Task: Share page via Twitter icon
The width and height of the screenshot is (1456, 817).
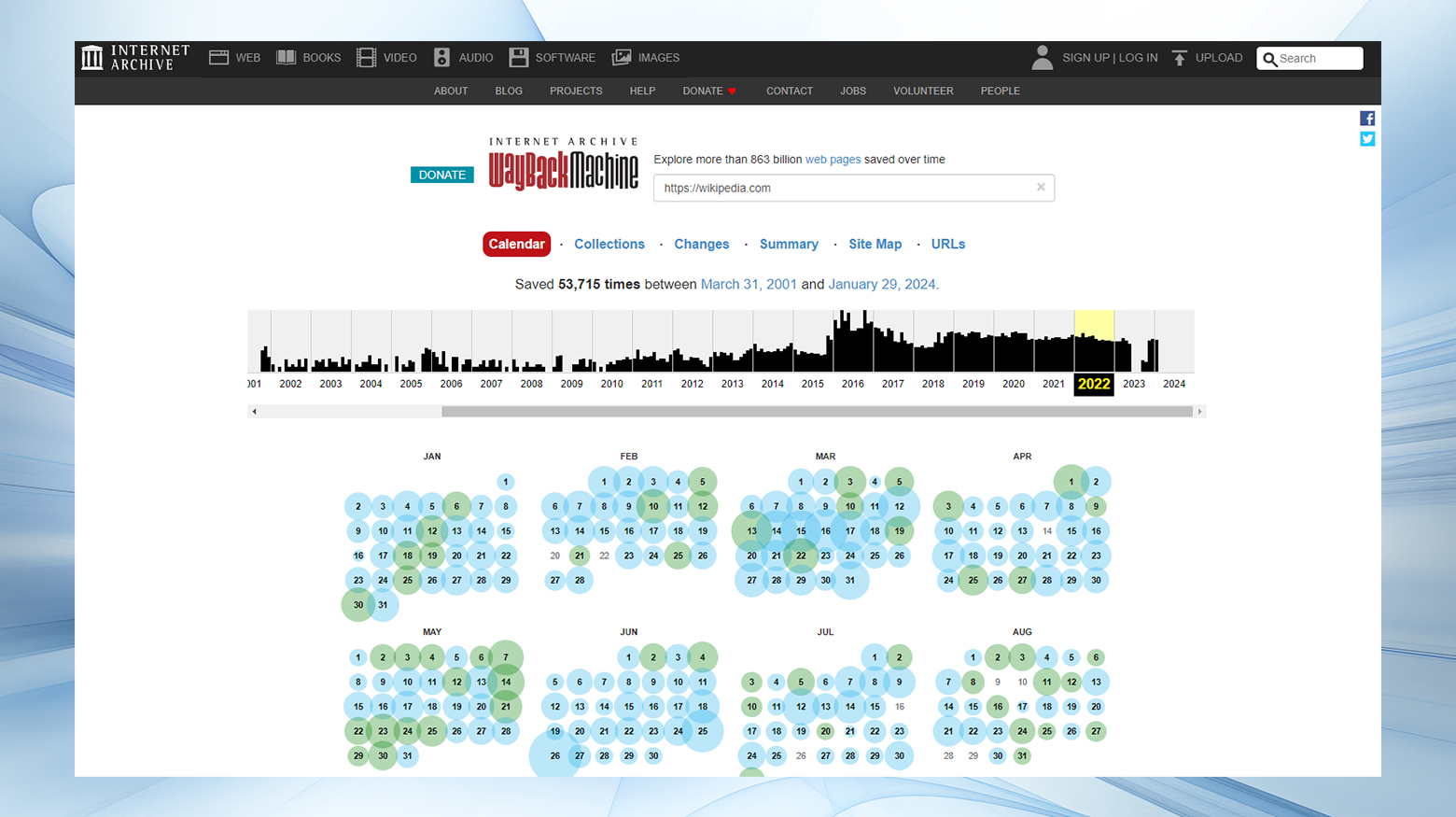Action: coord(1367,139)
